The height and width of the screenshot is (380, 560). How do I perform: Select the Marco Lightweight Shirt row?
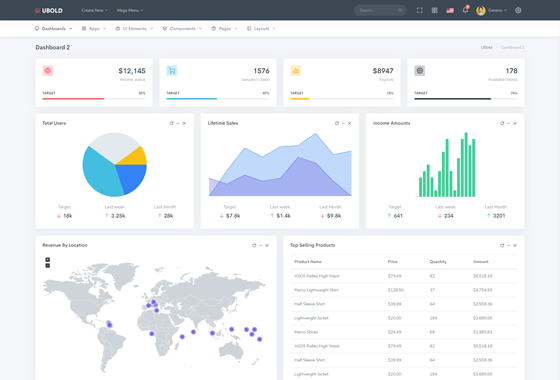tap(404, 290)
